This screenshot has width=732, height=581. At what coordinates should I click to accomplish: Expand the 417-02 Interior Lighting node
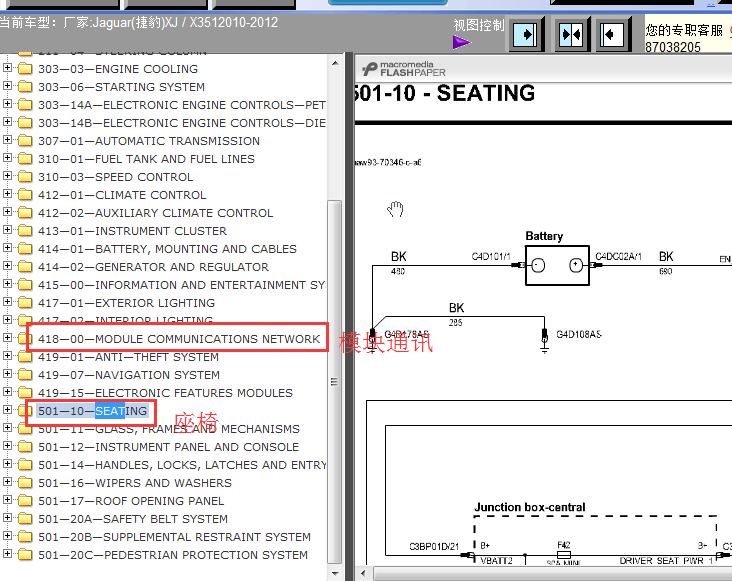pyautogui.click(x=7, y=320)
